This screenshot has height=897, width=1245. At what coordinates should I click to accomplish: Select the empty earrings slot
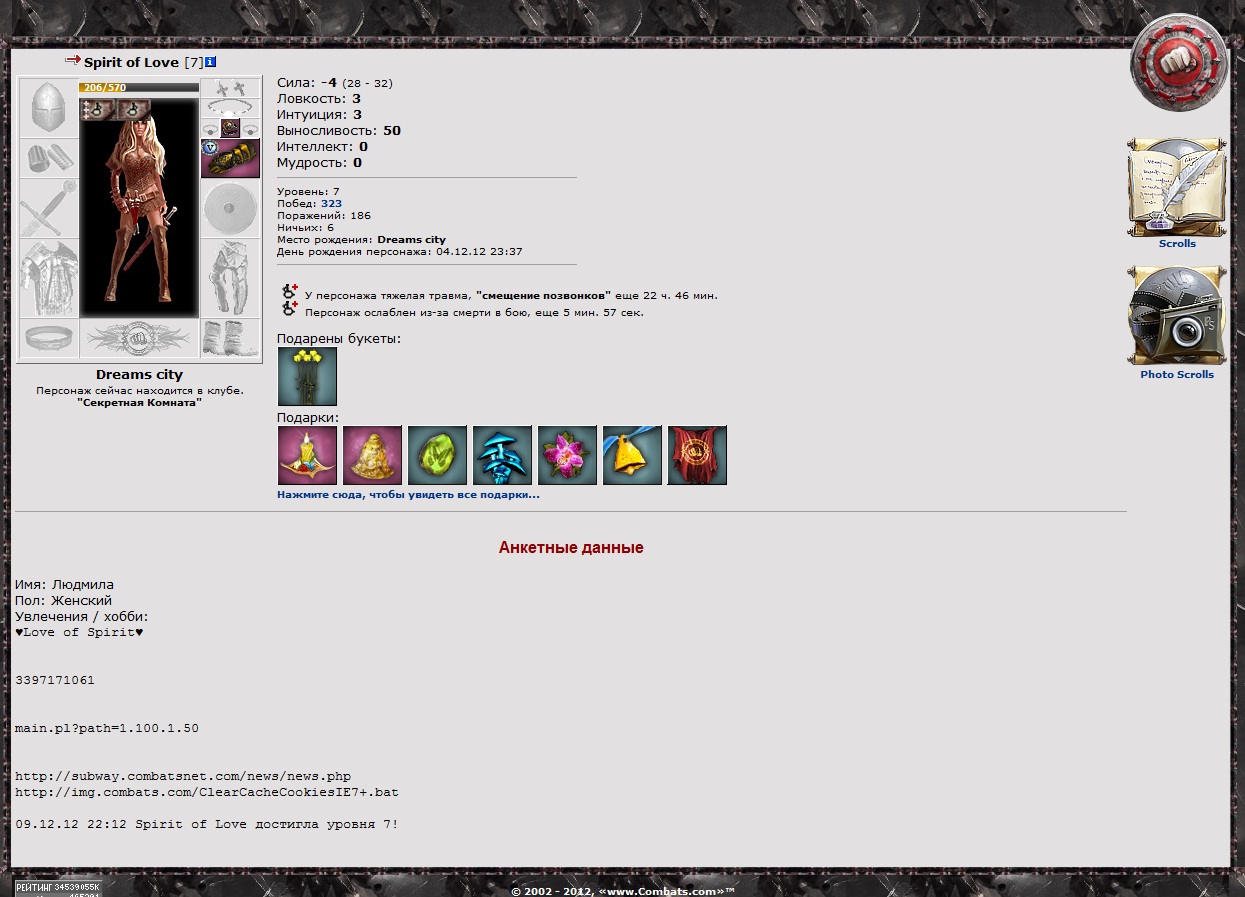tap(230, 88)
